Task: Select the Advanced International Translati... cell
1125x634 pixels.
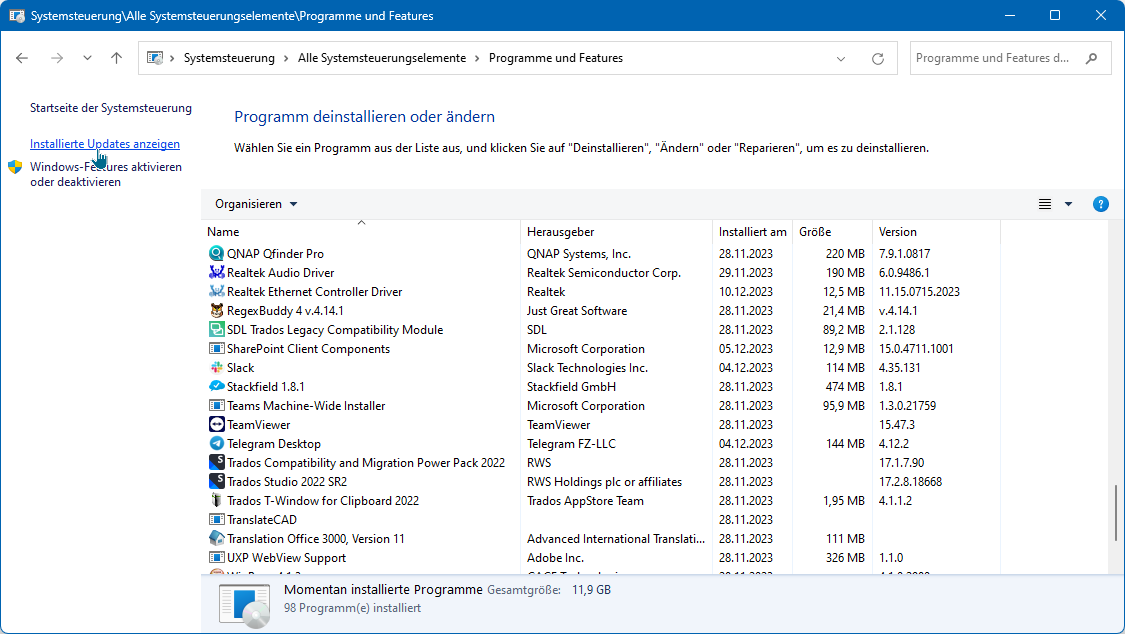Action: click(x=616, y=539)
